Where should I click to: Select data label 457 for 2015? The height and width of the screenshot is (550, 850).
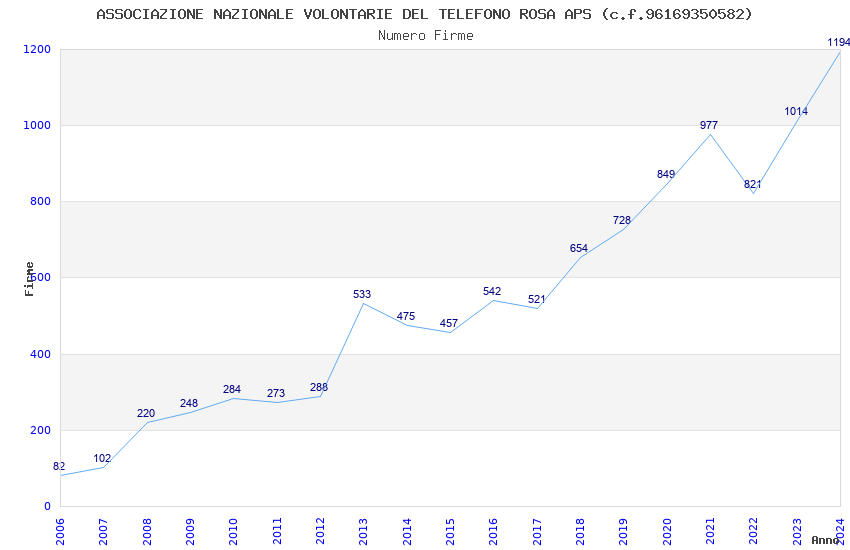449,323
